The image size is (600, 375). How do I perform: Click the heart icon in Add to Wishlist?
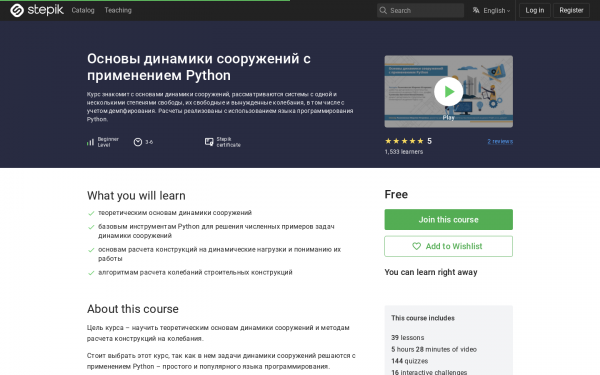[416, 246]
